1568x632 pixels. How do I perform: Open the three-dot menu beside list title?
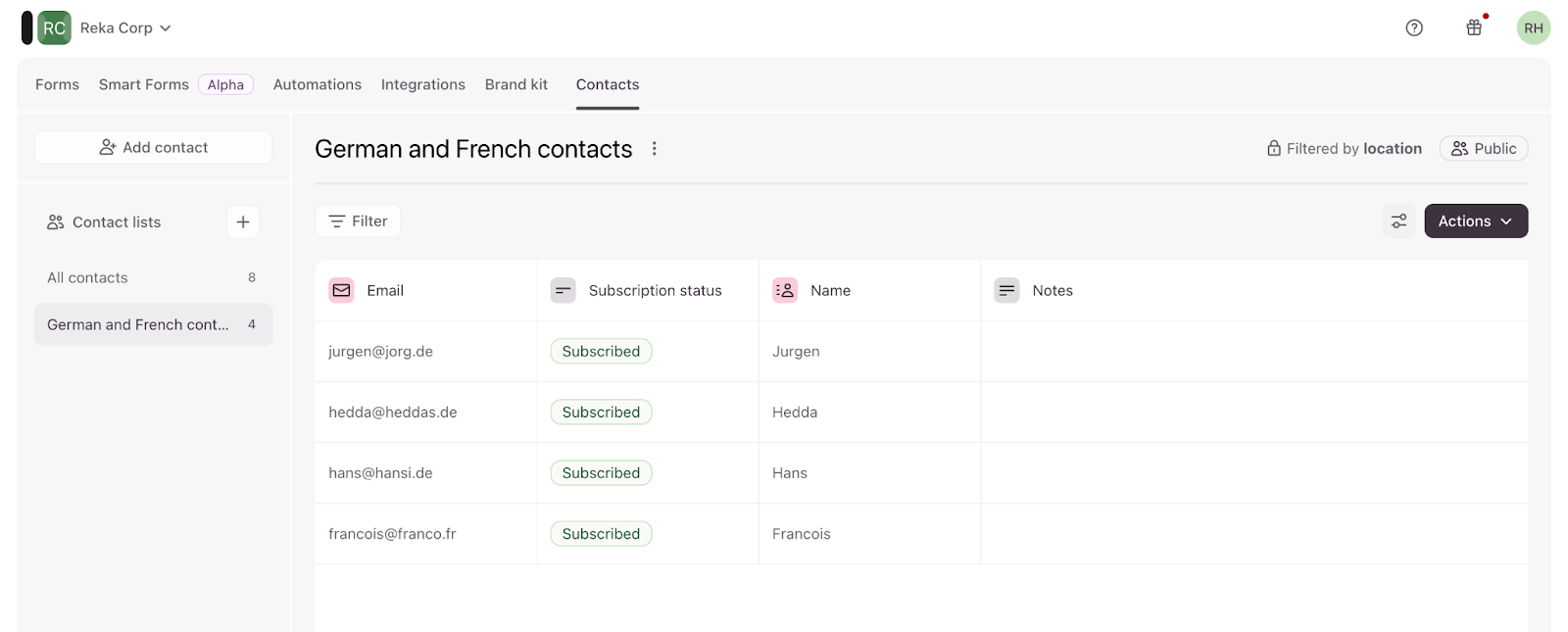[x=655, y=149]
